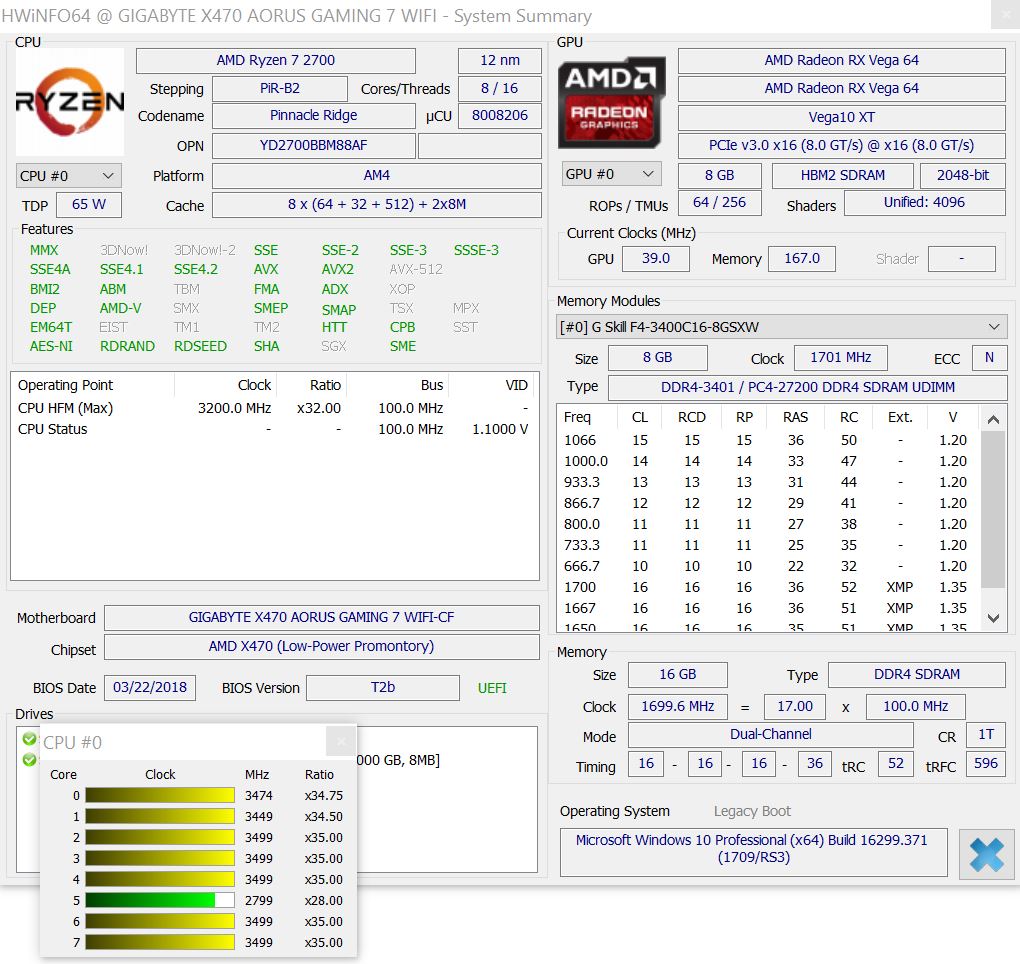
Task: Click the tRFC 596 field
Action: [x=986, y=764]
